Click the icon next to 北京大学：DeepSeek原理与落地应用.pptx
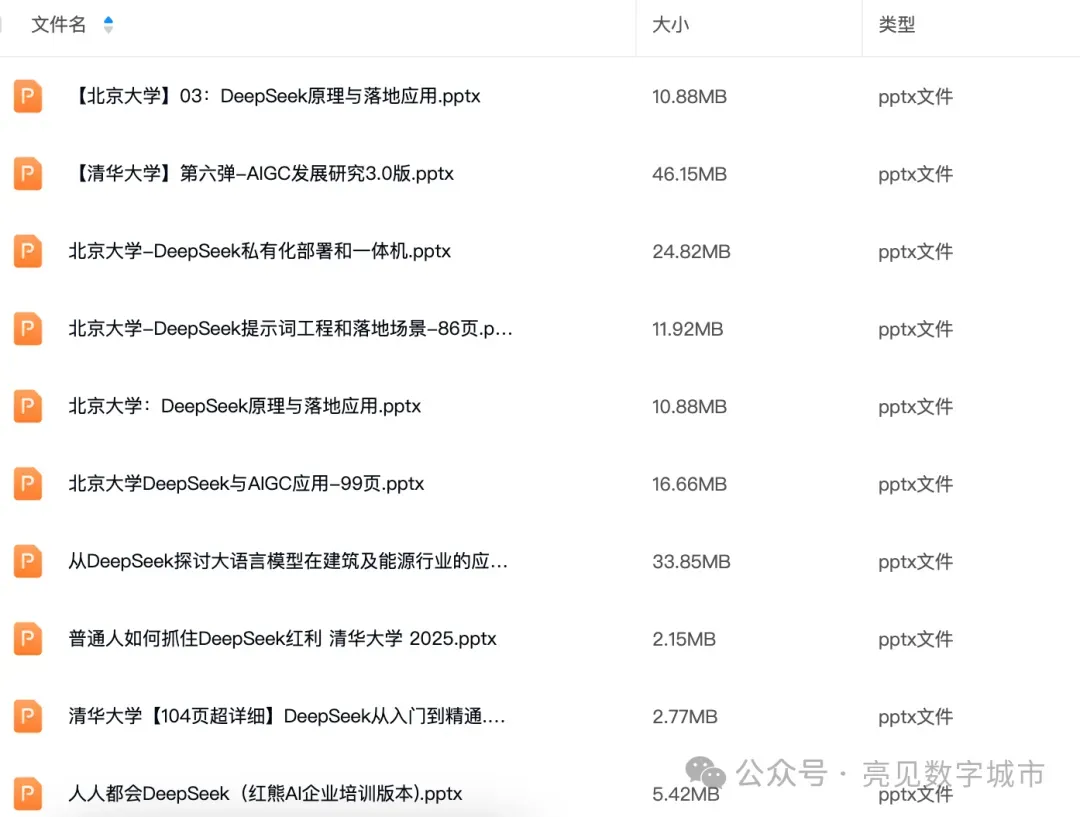Viewport: 1080px width, 817px height. [x=28, y=406]
